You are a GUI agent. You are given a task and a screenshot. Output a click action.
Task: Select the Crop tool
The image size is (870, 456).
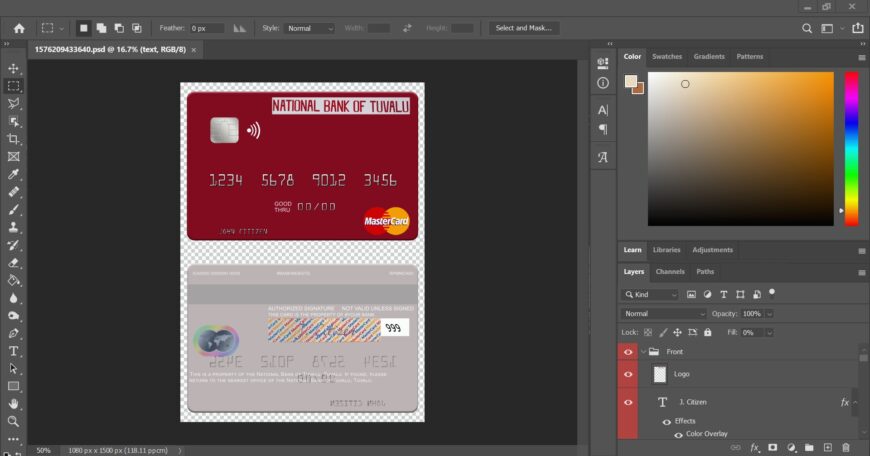click(13, 139)
